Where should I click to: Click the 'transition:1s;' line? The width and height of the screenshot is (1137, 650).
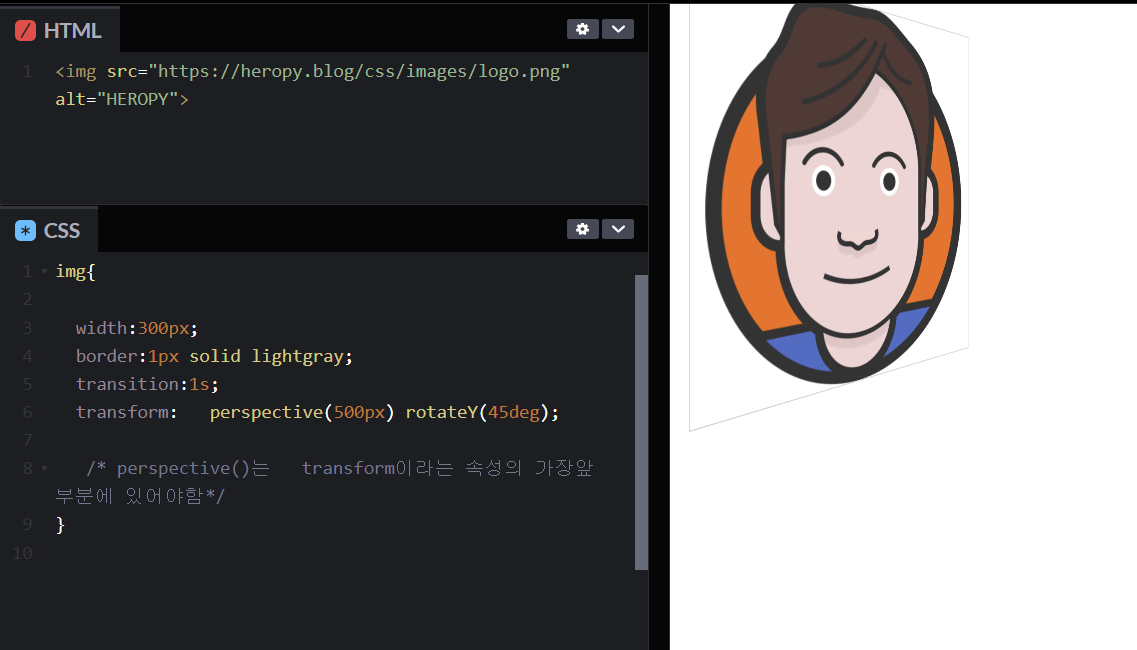tap(147, 384)
